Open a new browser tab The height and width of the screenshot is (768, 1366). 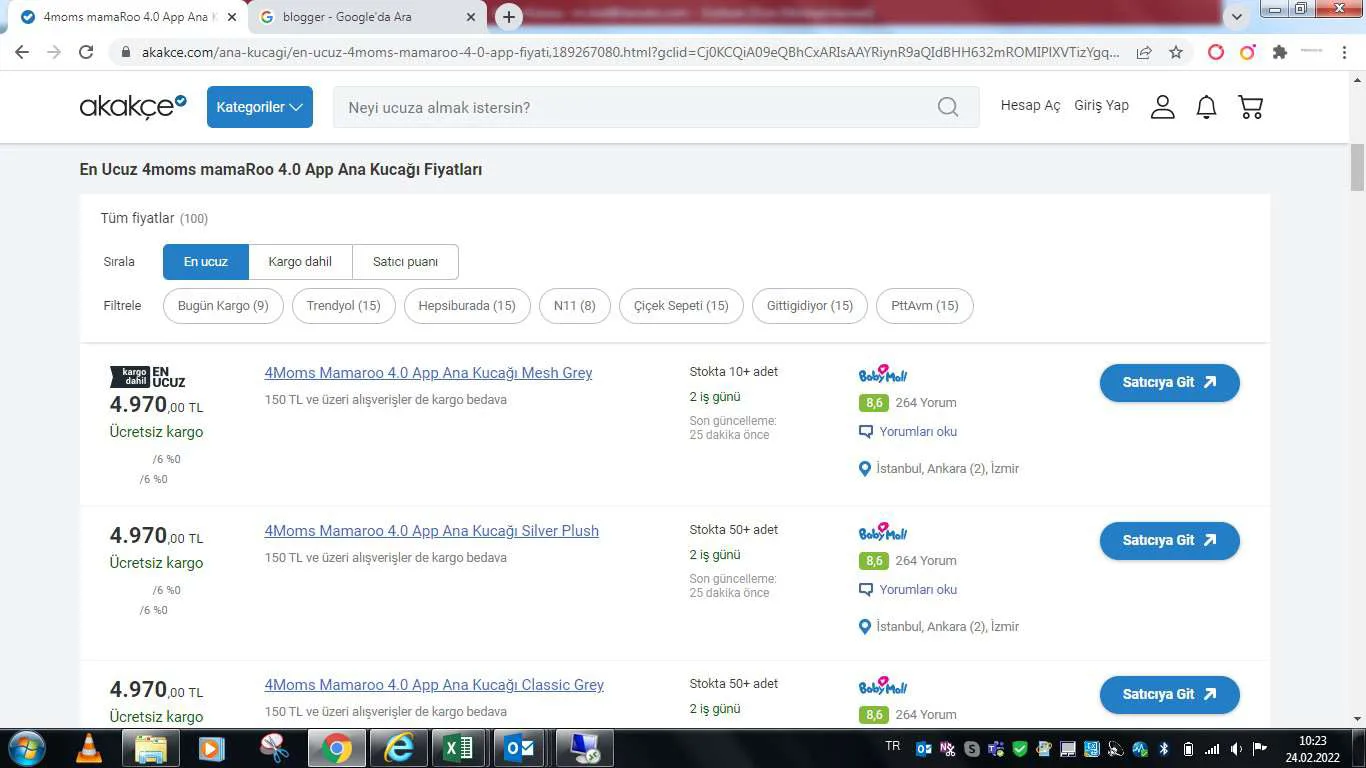(509, 17)
